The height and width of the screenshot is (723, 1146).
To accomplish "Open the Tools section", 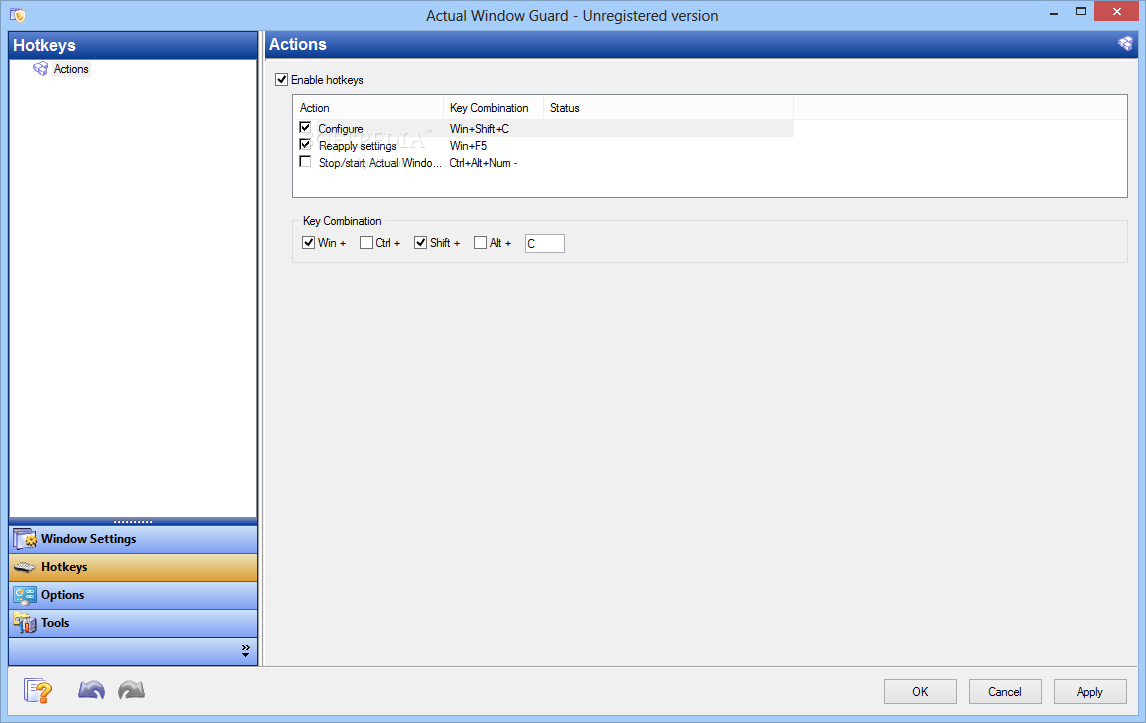I will pyautogui.click(x=133, y=623).
